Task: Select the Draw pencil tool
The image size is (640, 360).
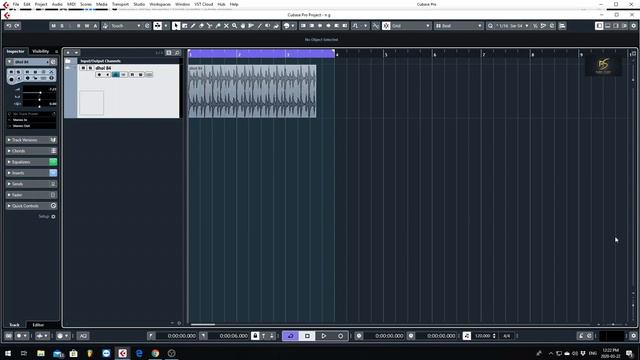Action: tap(193, 26)
